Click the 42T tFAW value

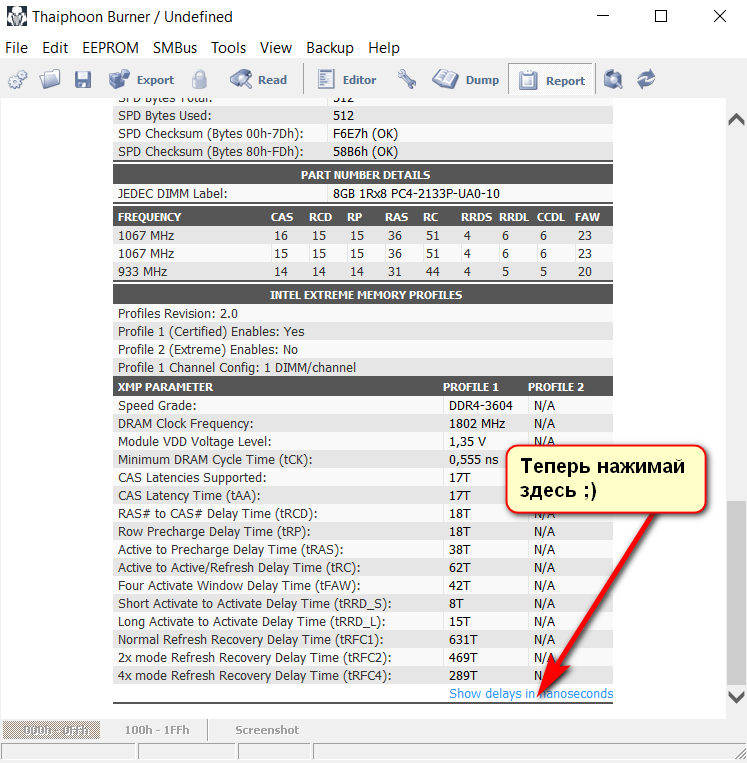pos(459,585)
